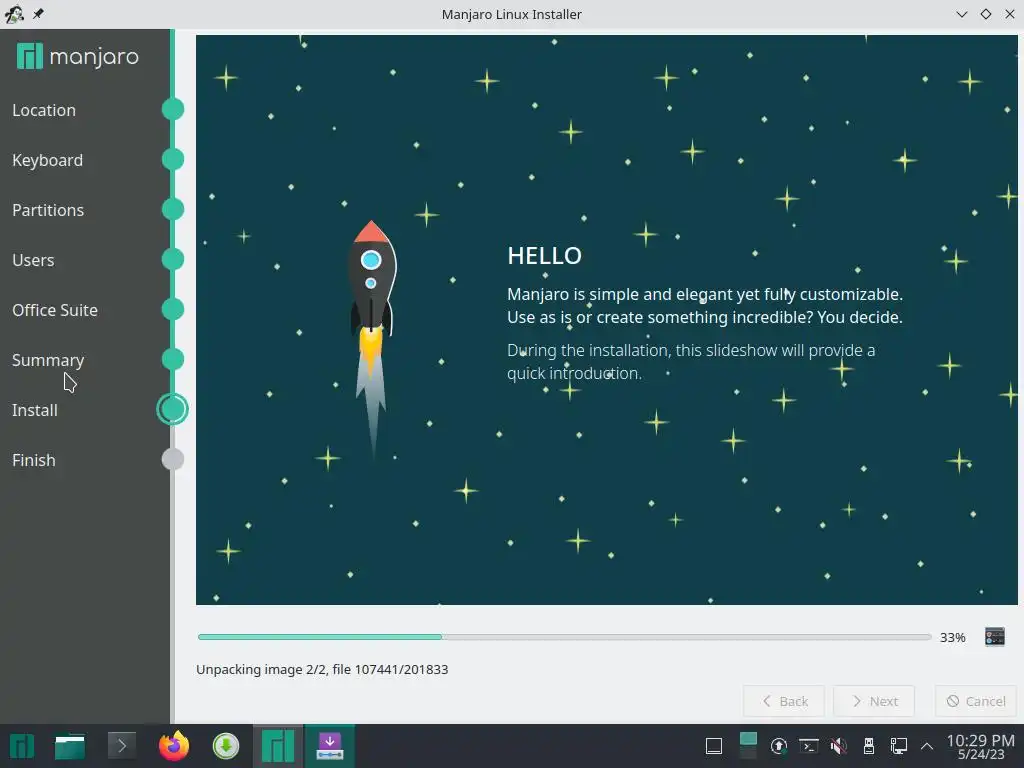Open the green download installer taskbar icon
The width and height of the screenshot is (1024, 768).
225,746
